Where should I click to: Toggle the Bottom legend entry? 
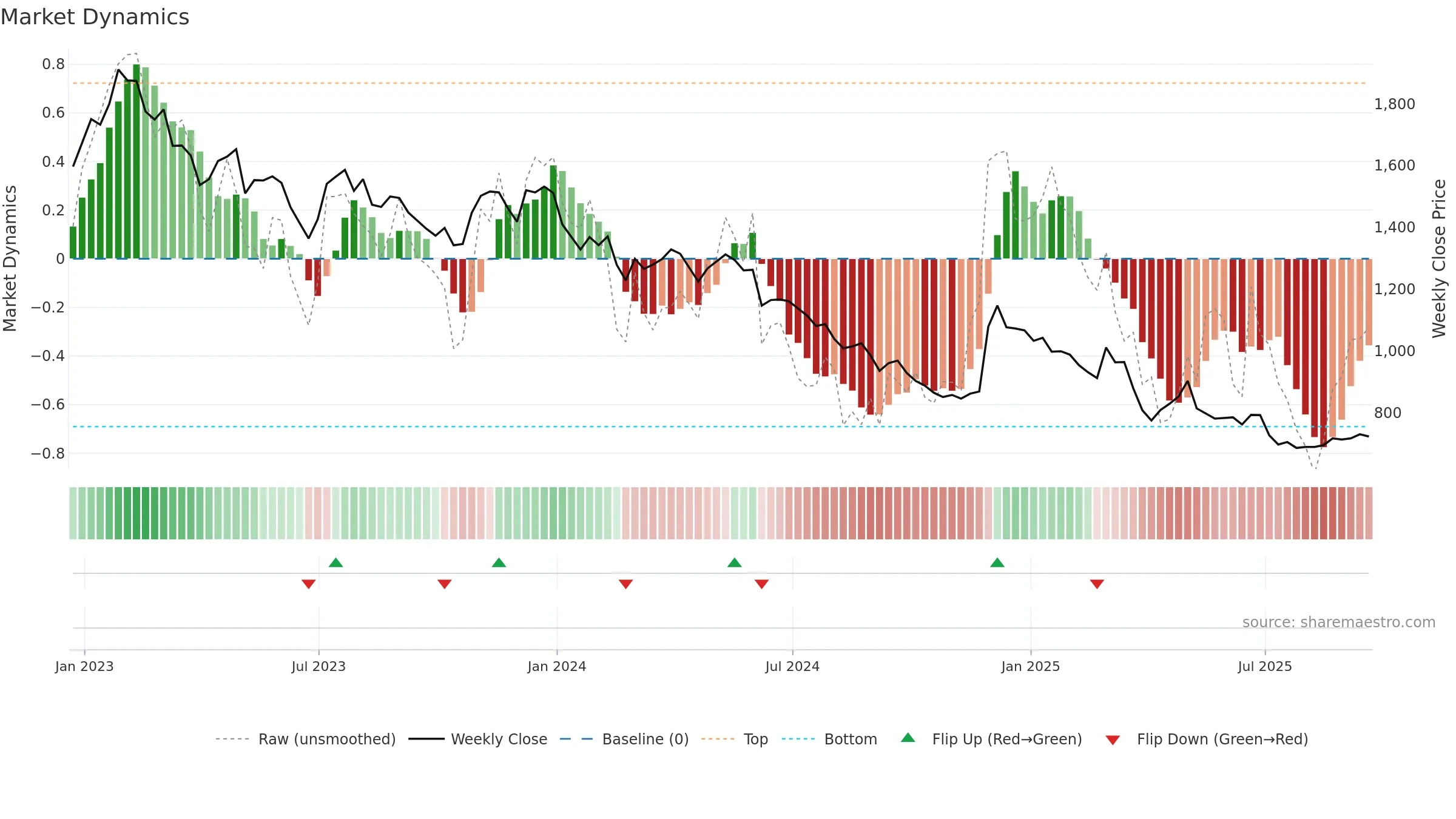click(x=829, y=739)
